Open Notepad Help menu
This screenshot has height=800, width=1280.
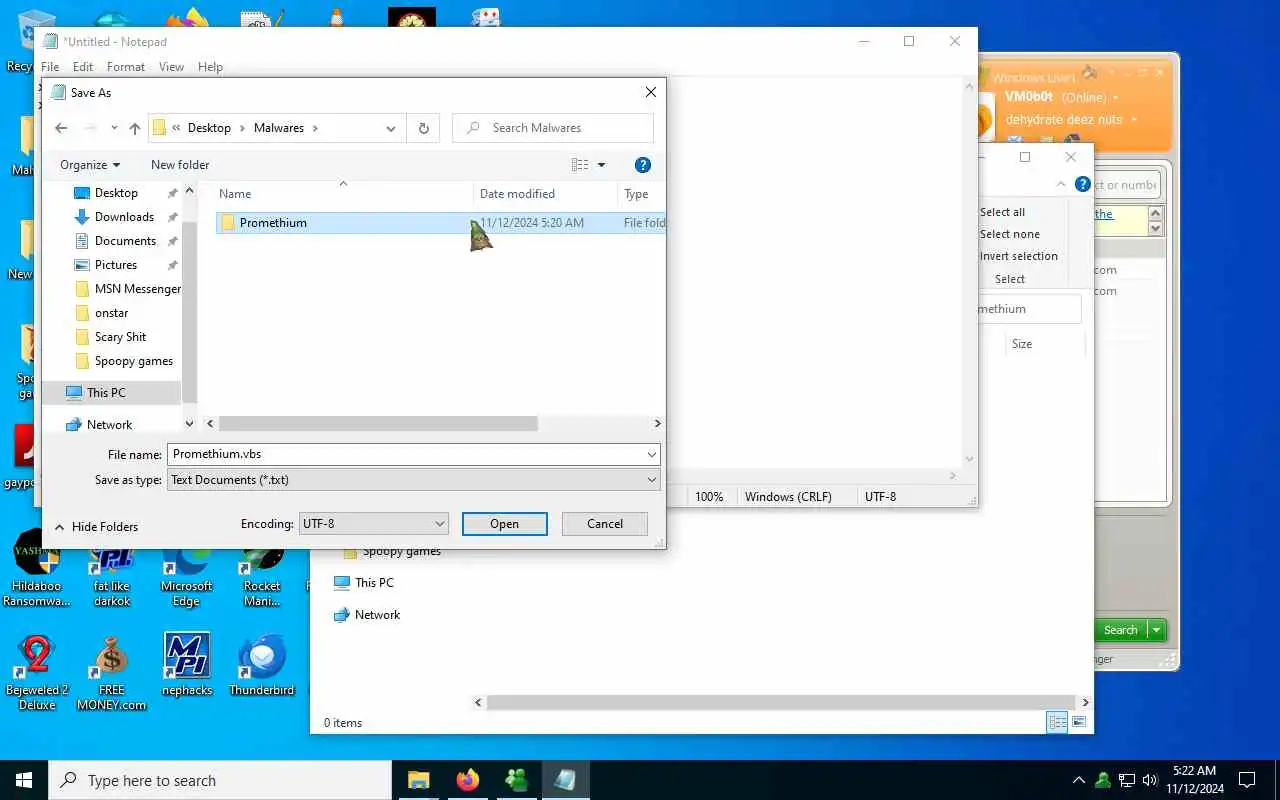coord(210,67)
